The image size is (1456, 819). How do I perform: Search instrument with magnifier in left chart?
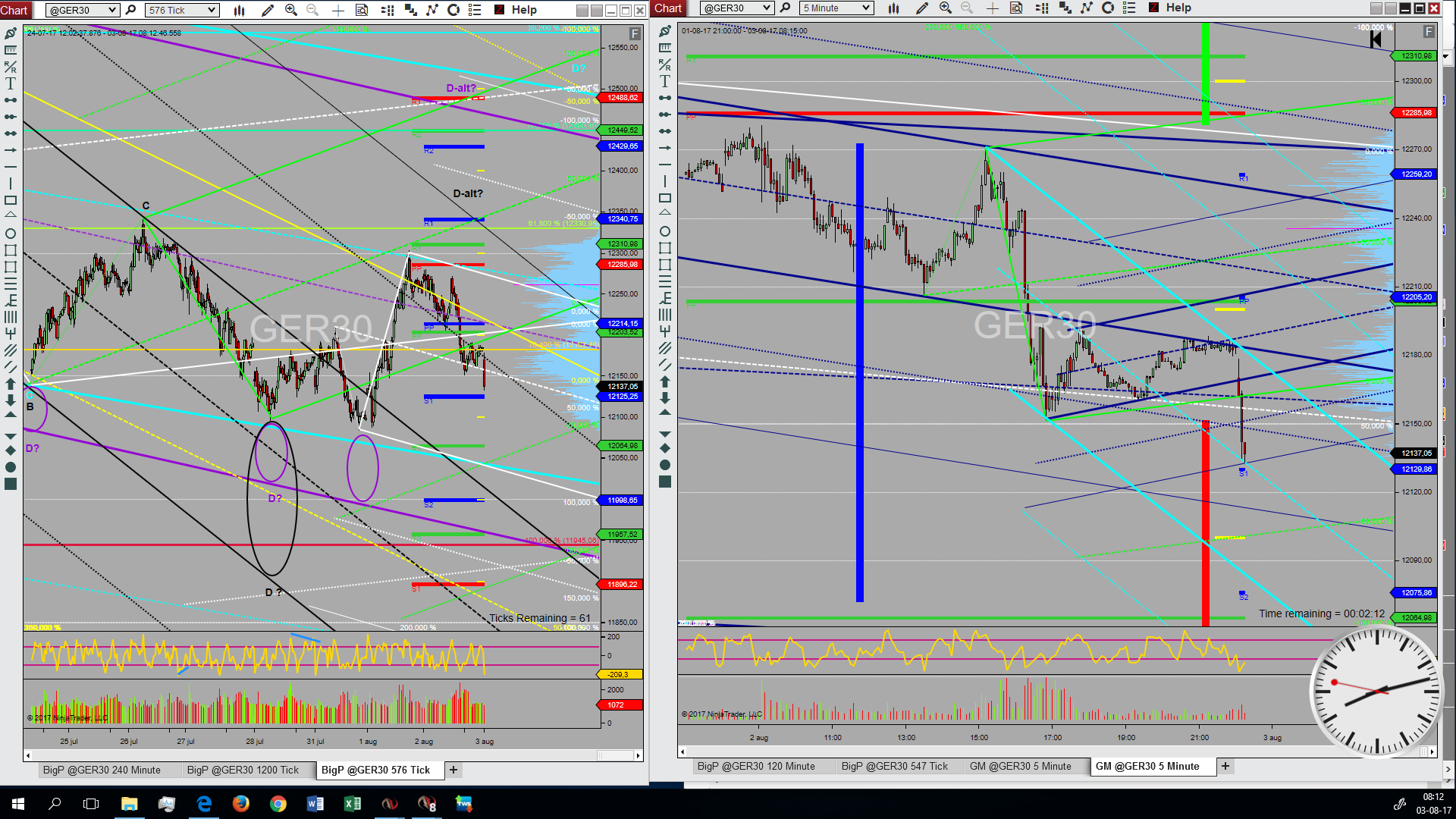point(130,10)
